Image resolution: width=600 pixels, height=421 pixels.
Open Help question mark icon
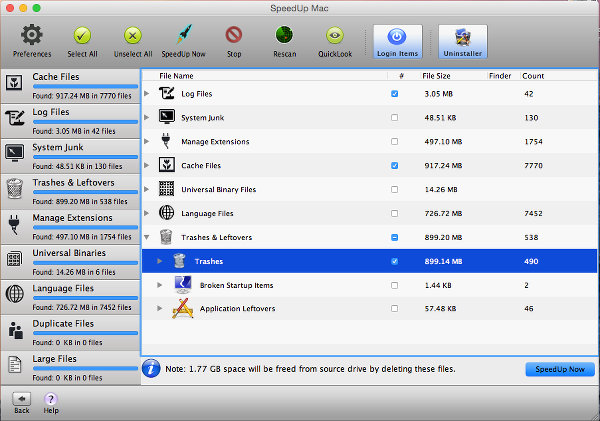coord(51,399)
